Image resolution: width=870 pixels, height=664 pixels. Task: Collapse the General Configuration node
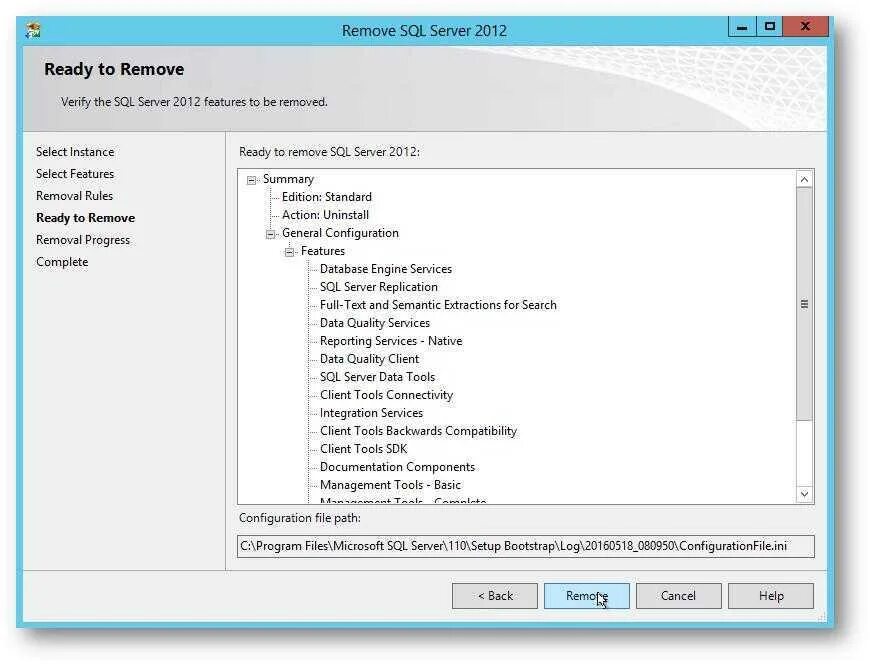[x=270, y=234]
